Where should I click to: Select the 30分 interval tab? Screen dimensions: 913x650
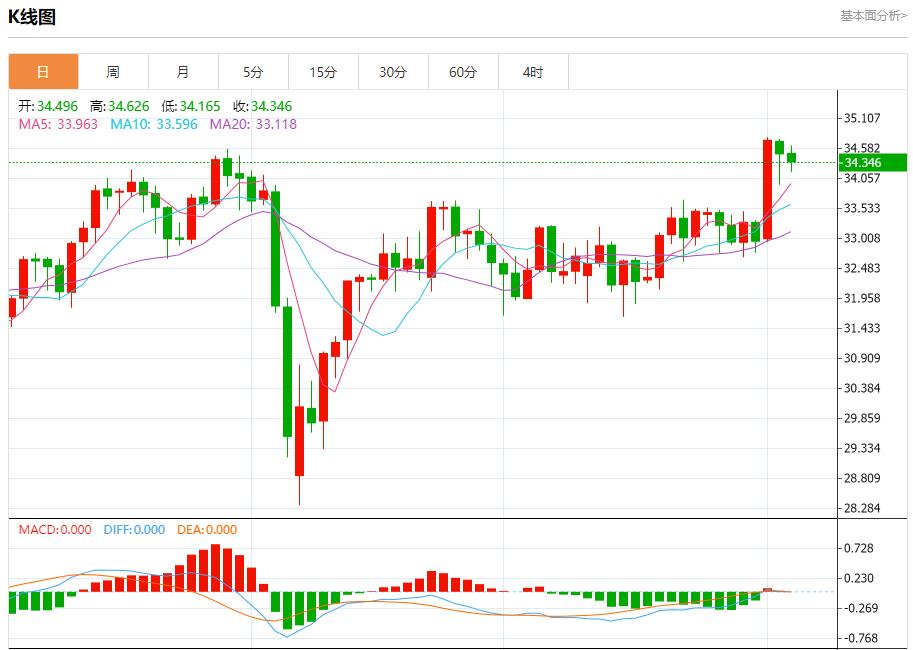[x=393, y=72]
